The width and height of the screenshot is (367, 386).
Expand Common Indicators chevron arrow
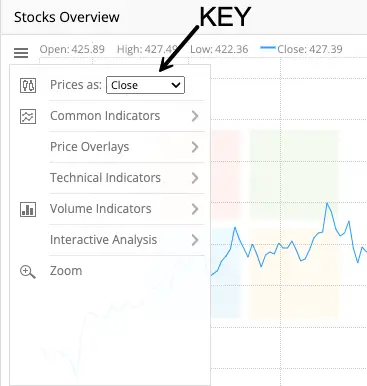(195, 116)
